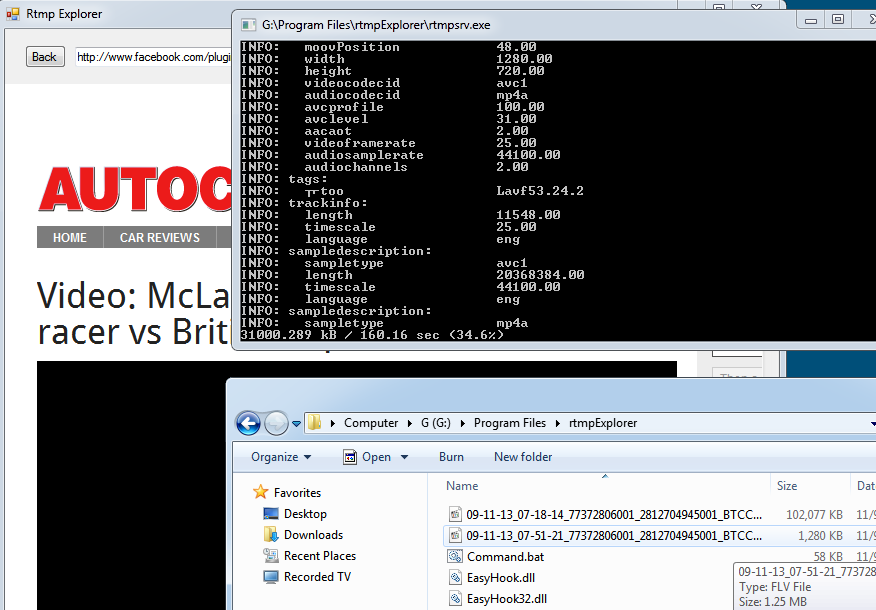
Task: Click the EasyHook.dll file icon
Action: [x=455, y=578]
